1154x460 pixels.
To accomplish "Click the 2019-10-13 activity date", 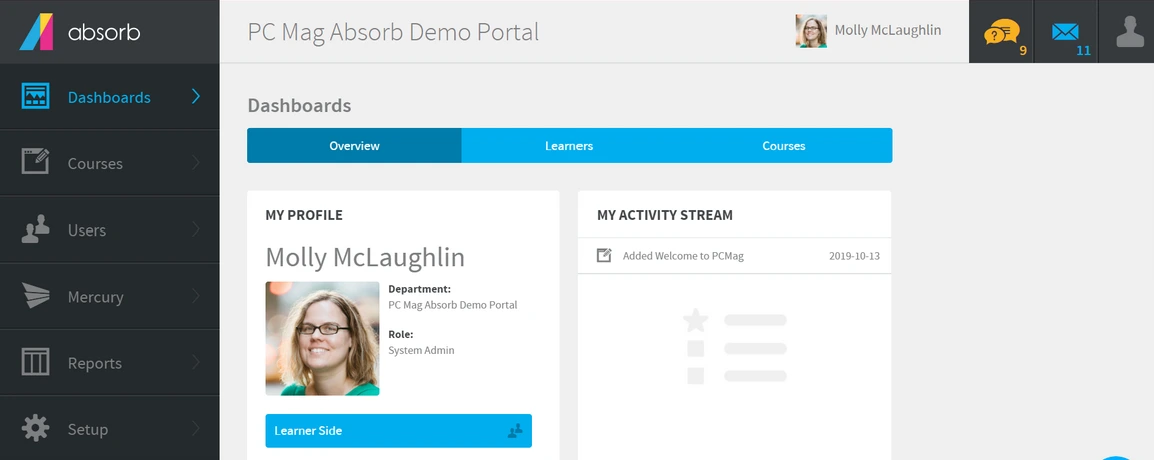I will 854,256.
